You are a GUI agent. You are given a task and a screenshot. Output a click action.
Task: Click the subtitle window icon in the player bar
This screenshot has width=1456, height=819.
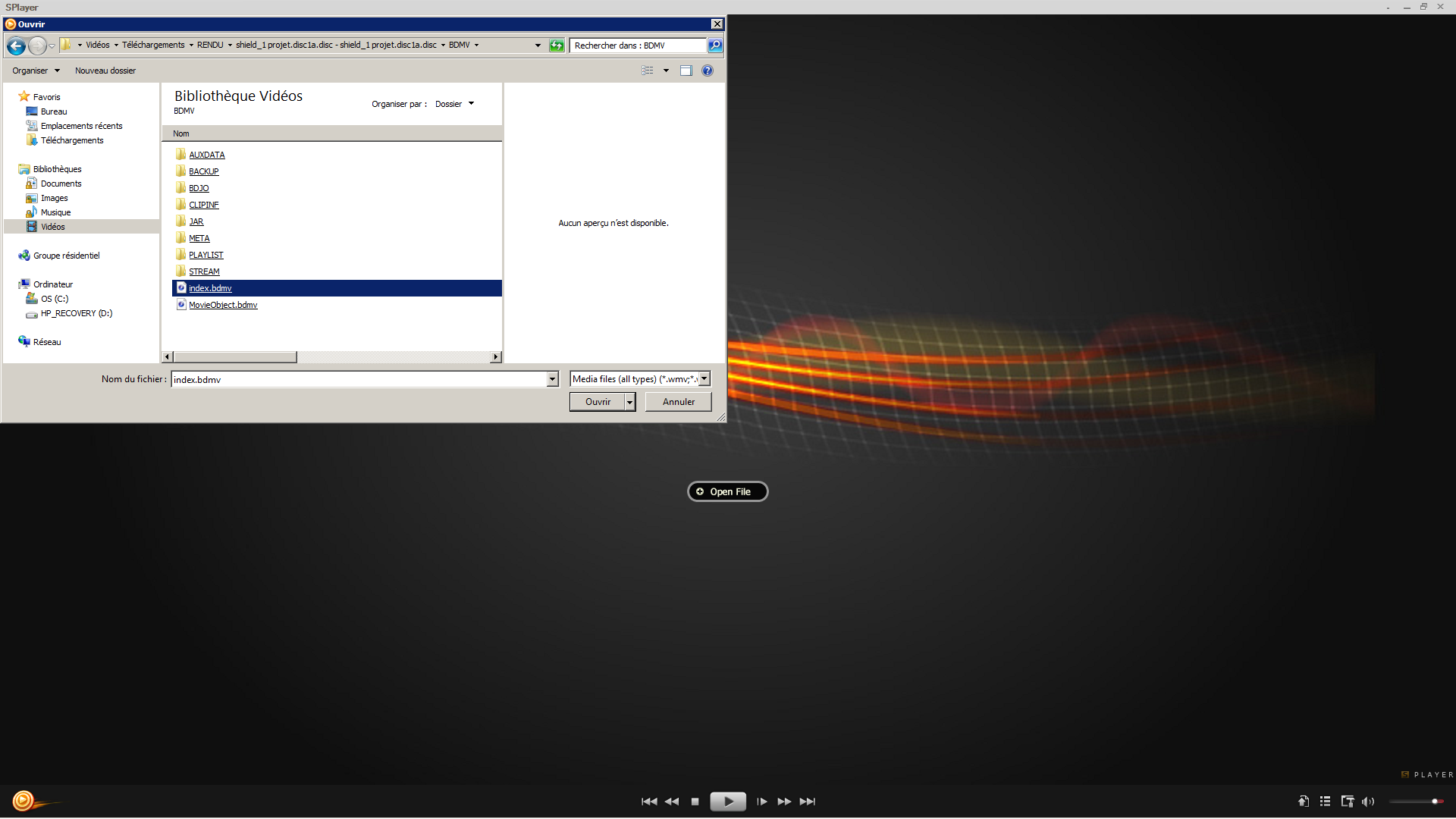[x=1347, y=802]
